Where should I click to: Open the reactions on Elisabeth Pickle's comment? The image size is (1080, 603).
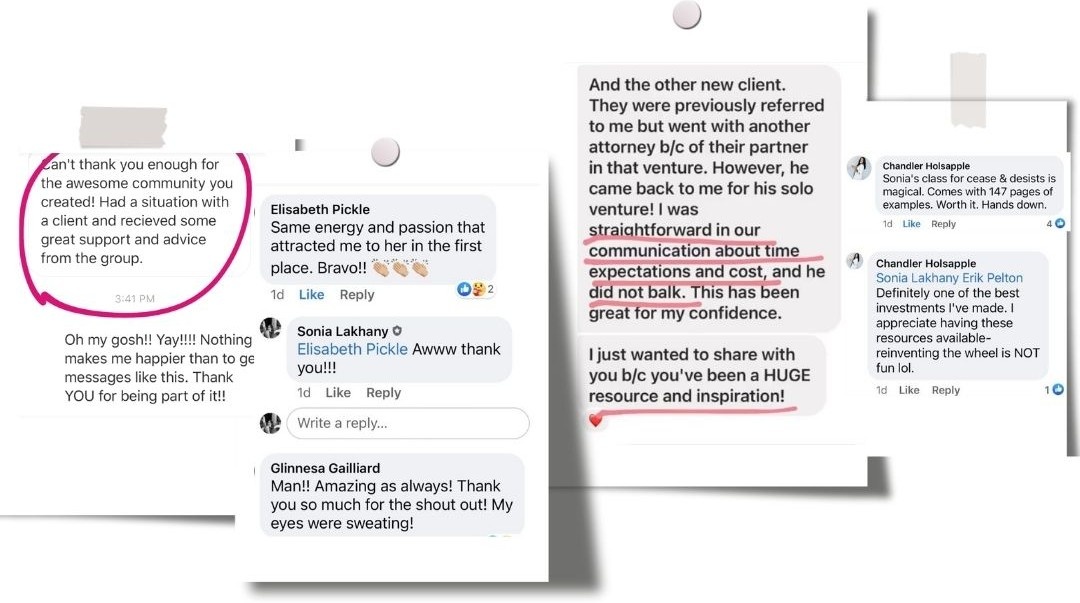pos(475,289)
